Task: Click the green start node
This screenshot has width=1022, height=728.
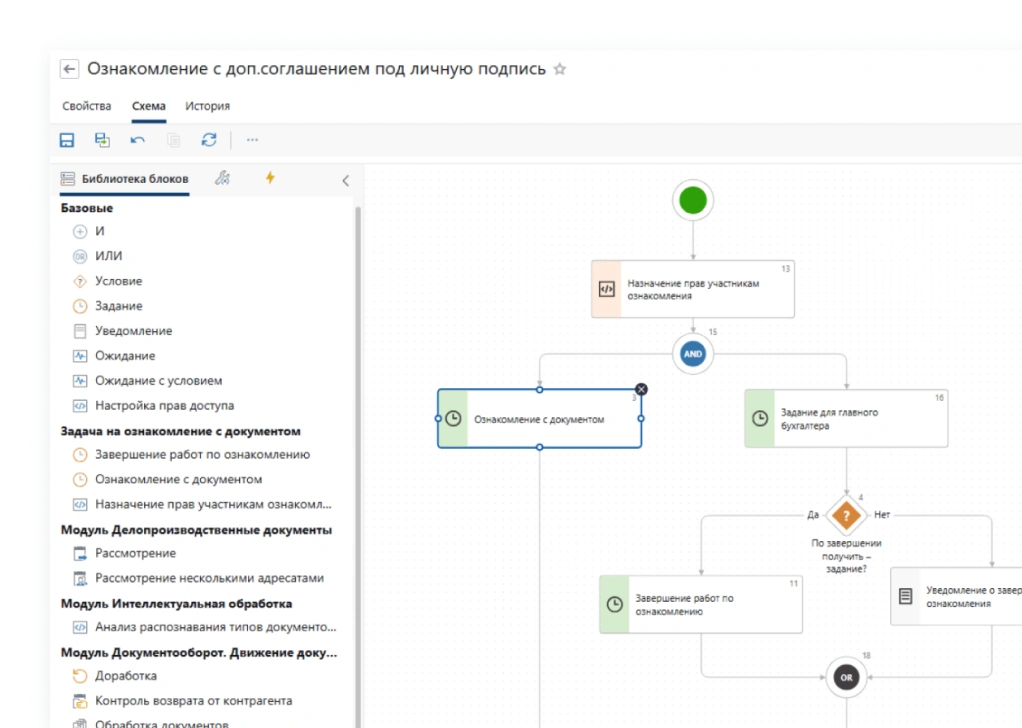Action: pos(692,200)
